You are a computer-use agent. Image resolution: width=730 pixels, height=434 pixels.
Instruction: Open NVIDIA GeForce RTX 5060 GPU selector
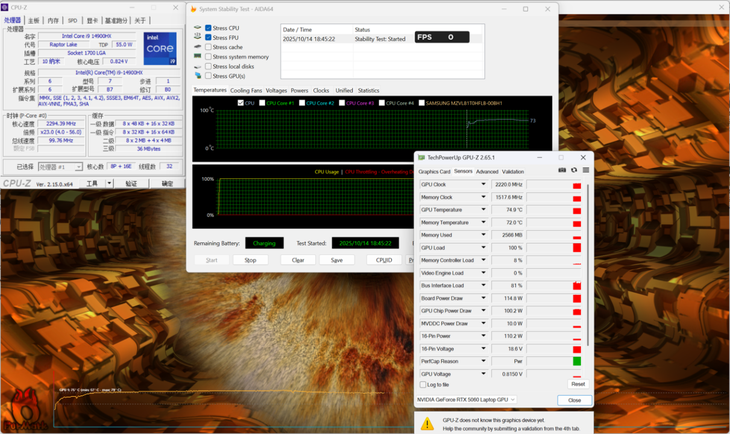(x=467, y=400)
